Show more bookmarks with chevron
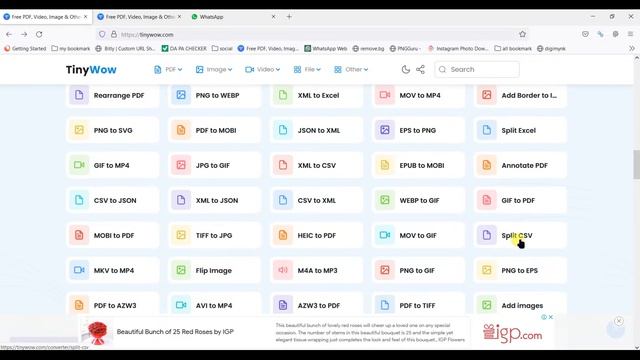Viewport: 640px width, 360px height. pyautogui.click(x=632, y=48)
